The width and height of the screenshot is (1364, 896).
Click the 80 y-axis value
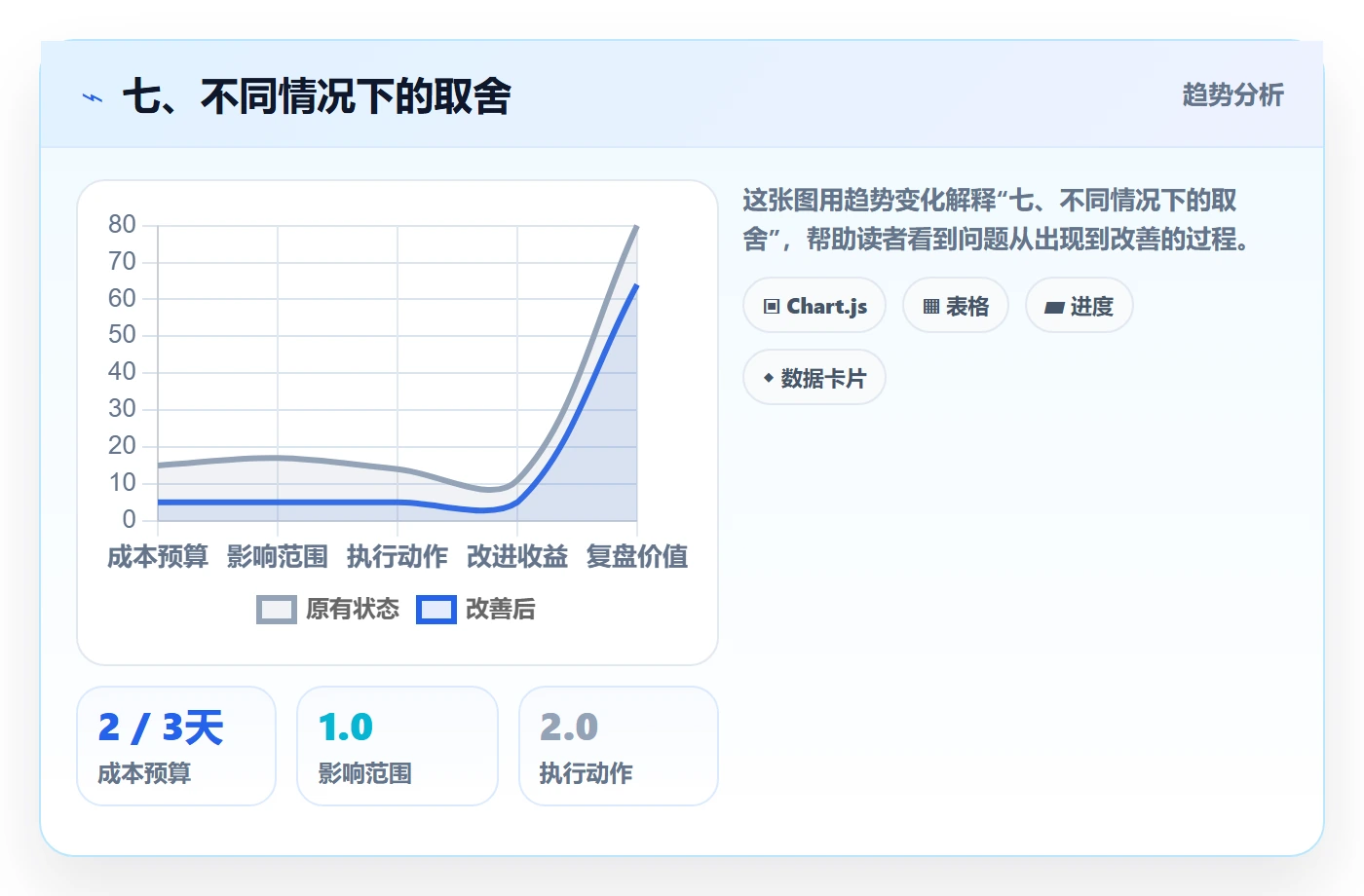click(x=122, y=225)
